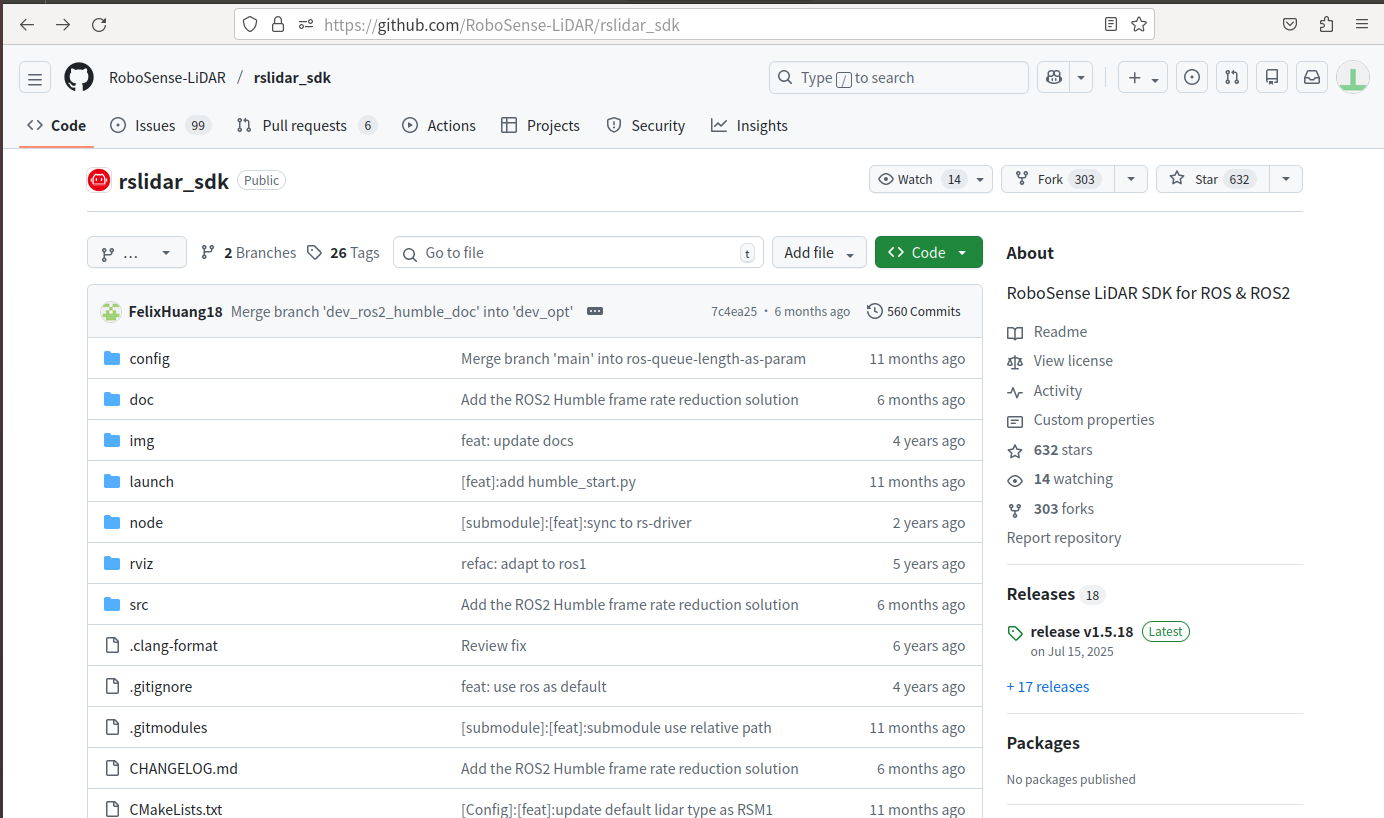View the 560 Commits history
The width and height of the screenshot is (1384, 818).
(914, 311)
